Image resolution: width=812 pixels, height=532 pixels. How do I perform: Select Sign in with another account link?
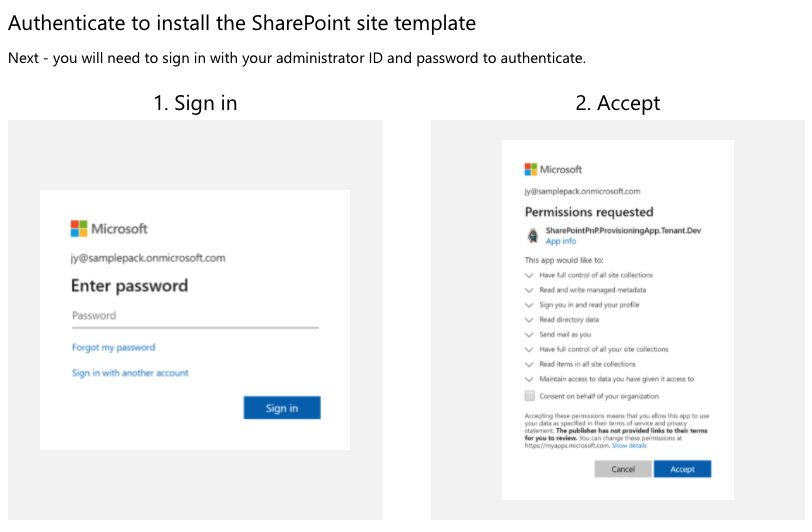coord(130,373)
